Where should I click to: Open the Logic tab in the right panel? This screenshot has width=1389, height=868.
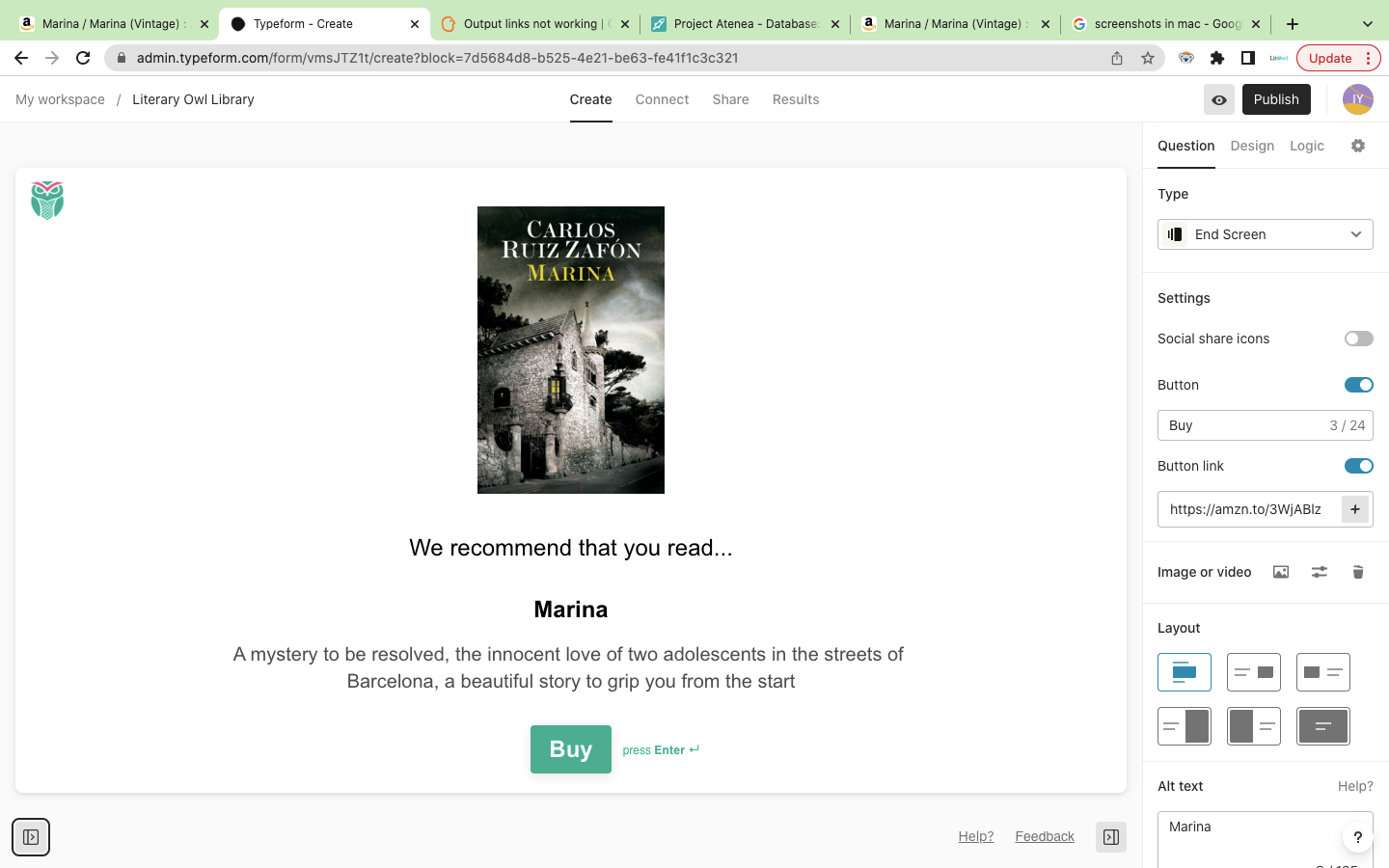coord(1307,146)
